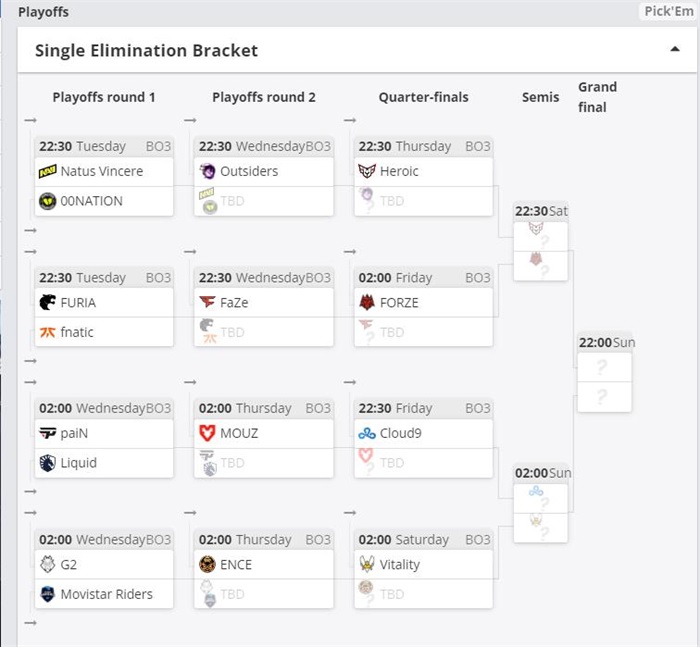Open the Movistar Riders team name
This screenshot has width=700, height=647.
(x=106, y=594)
